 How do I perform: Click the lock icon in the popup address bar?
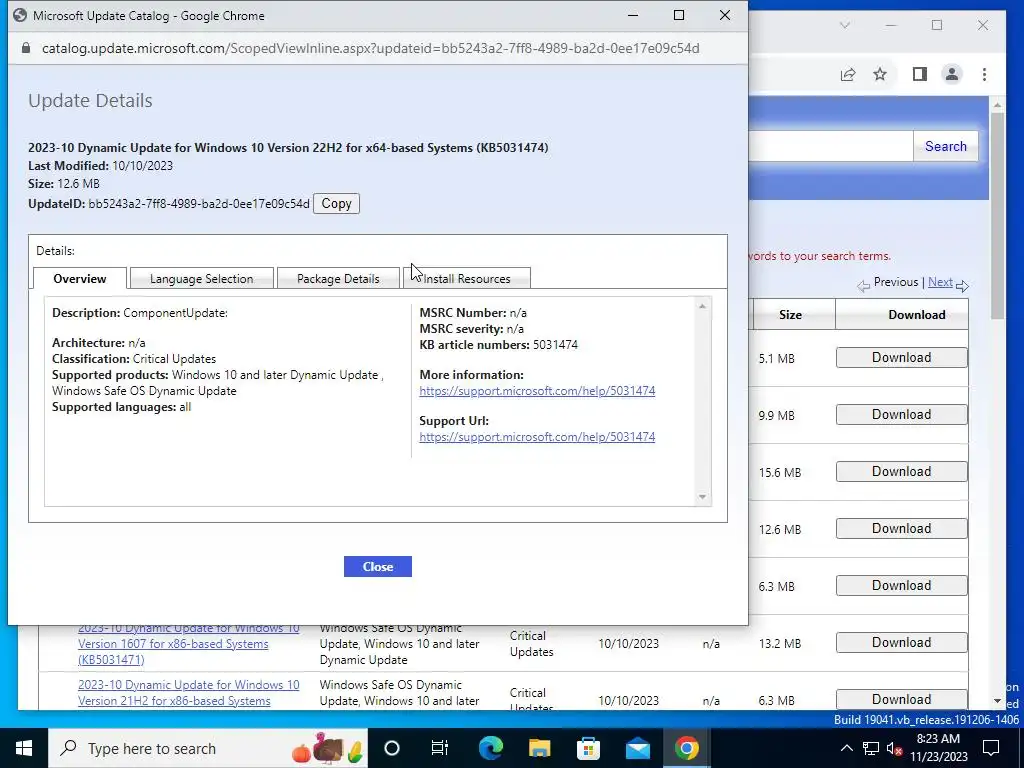point(26,48)
